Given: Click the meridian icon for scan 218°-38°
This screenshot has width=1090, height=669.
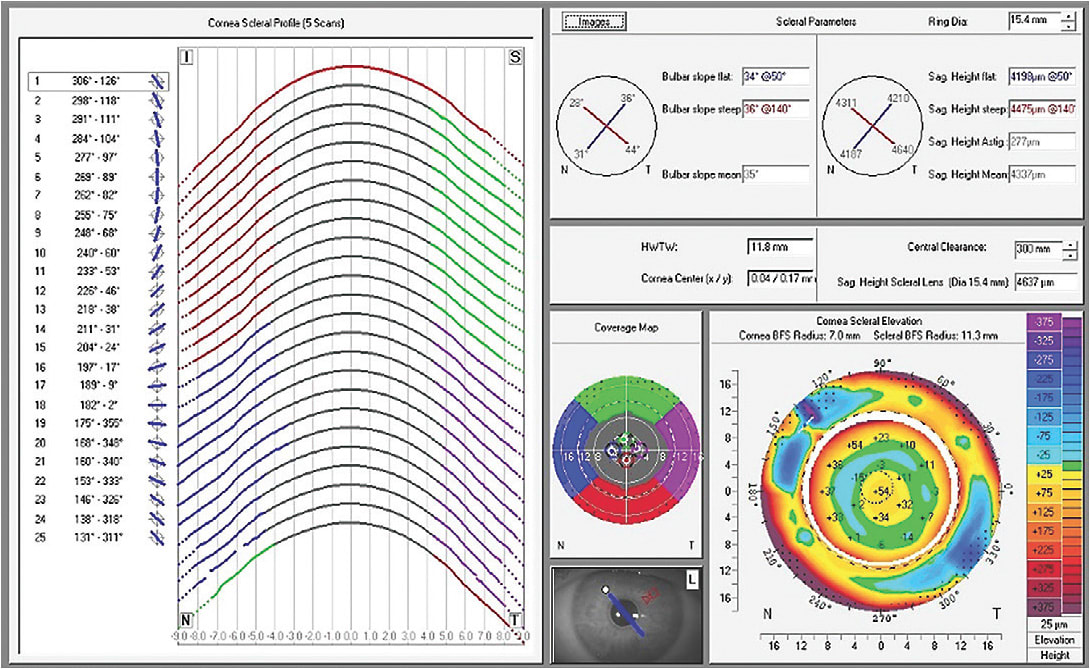Looking at the screenshot, I should tap(158, 309).
